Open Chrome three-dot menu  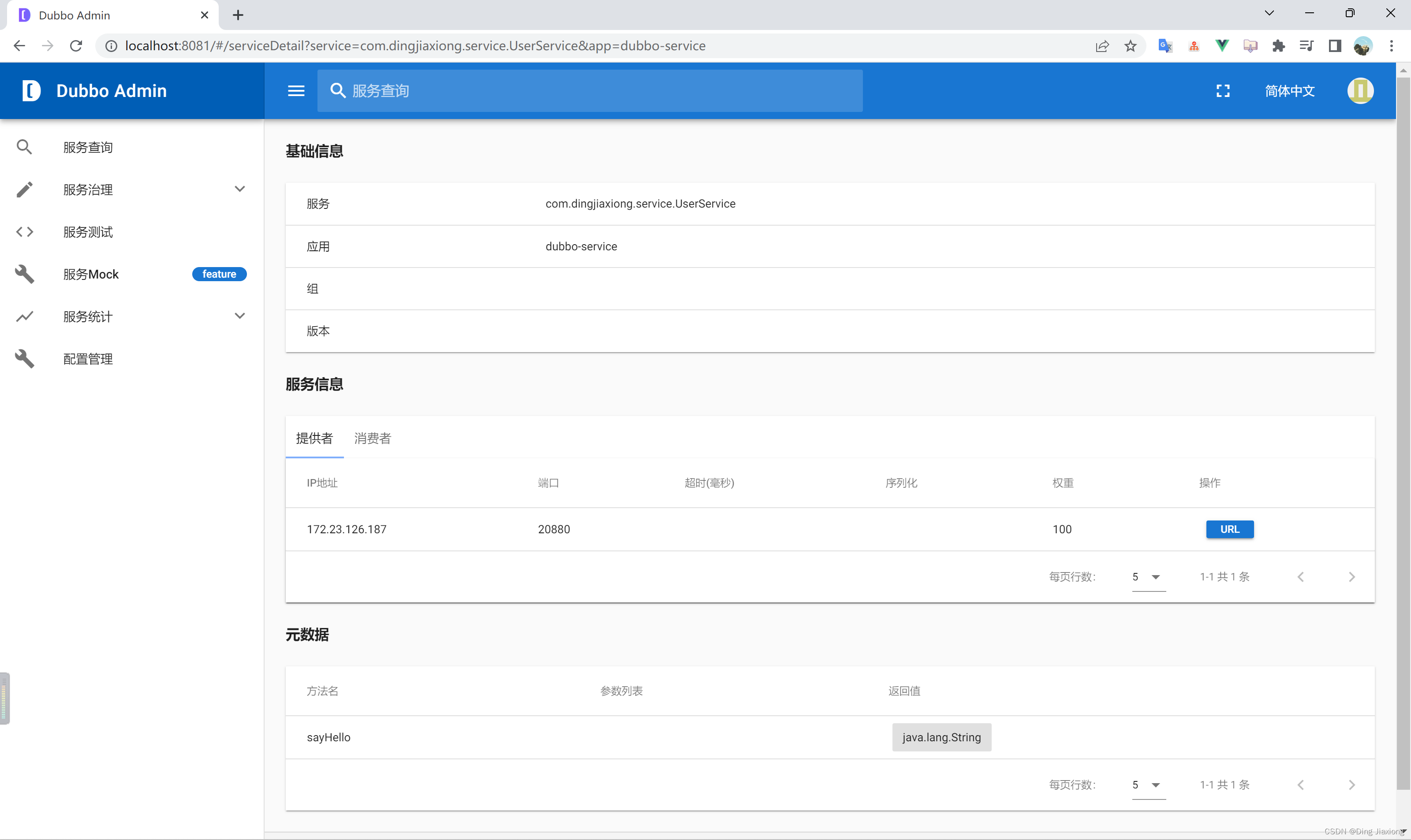(1391, 46)
